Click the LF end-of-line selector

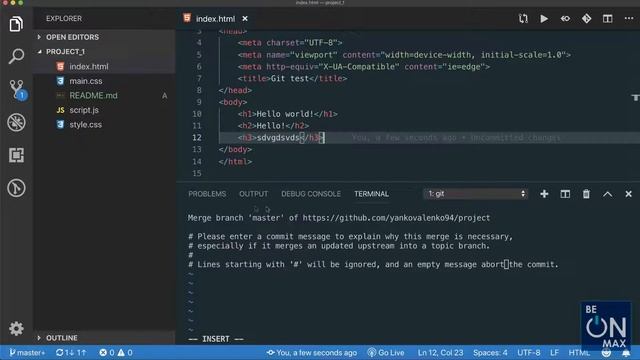click(x=554, y=353)
